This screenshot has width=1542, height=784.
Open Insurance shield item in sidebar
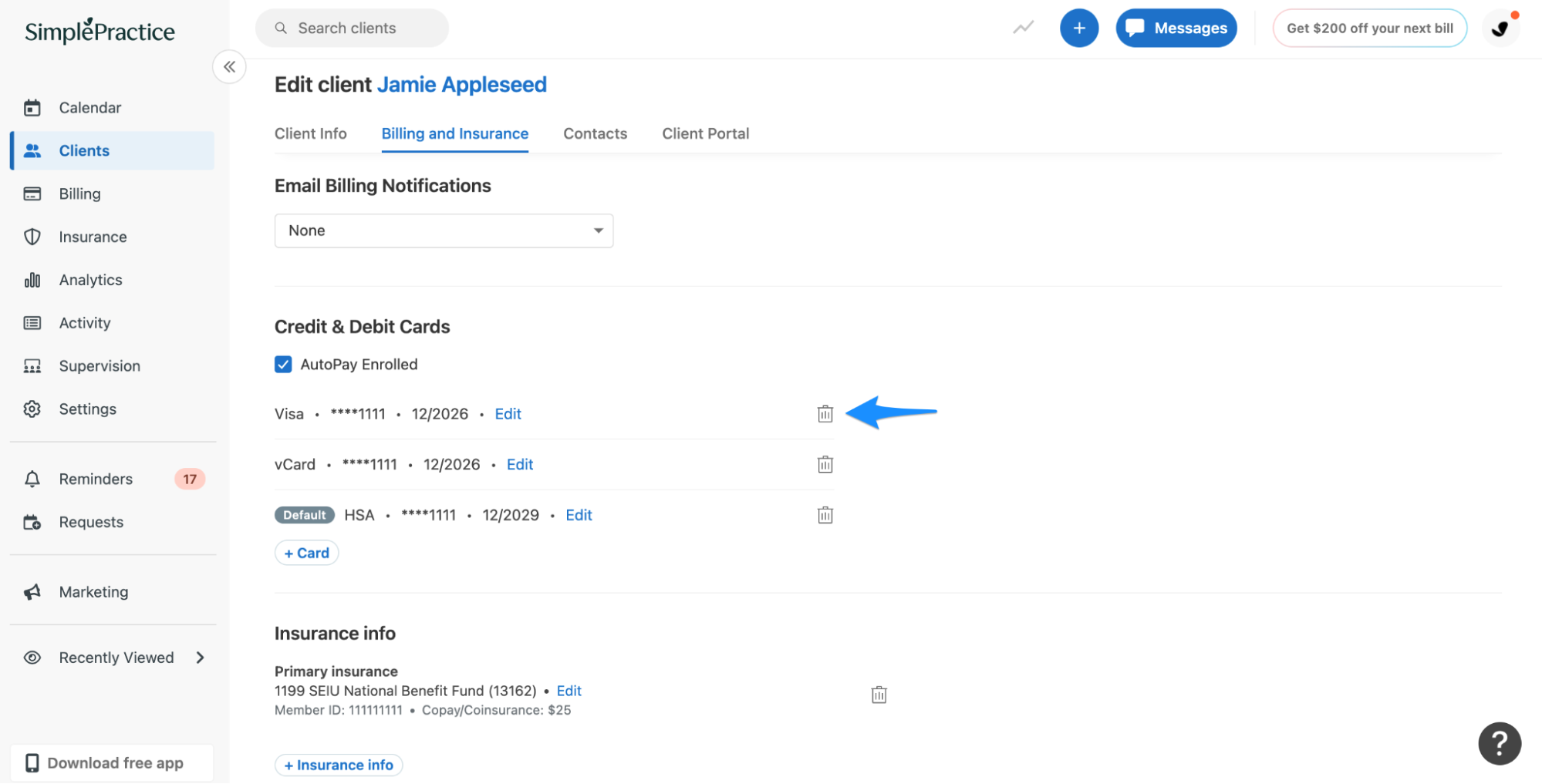(x=93, y=237)
